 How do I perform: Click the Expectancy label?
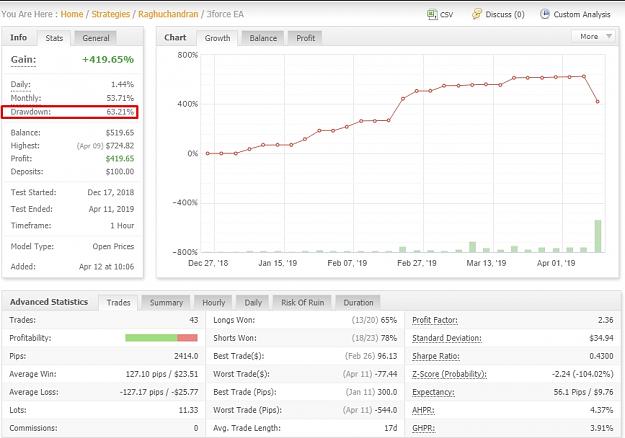[x=433, y=392]
